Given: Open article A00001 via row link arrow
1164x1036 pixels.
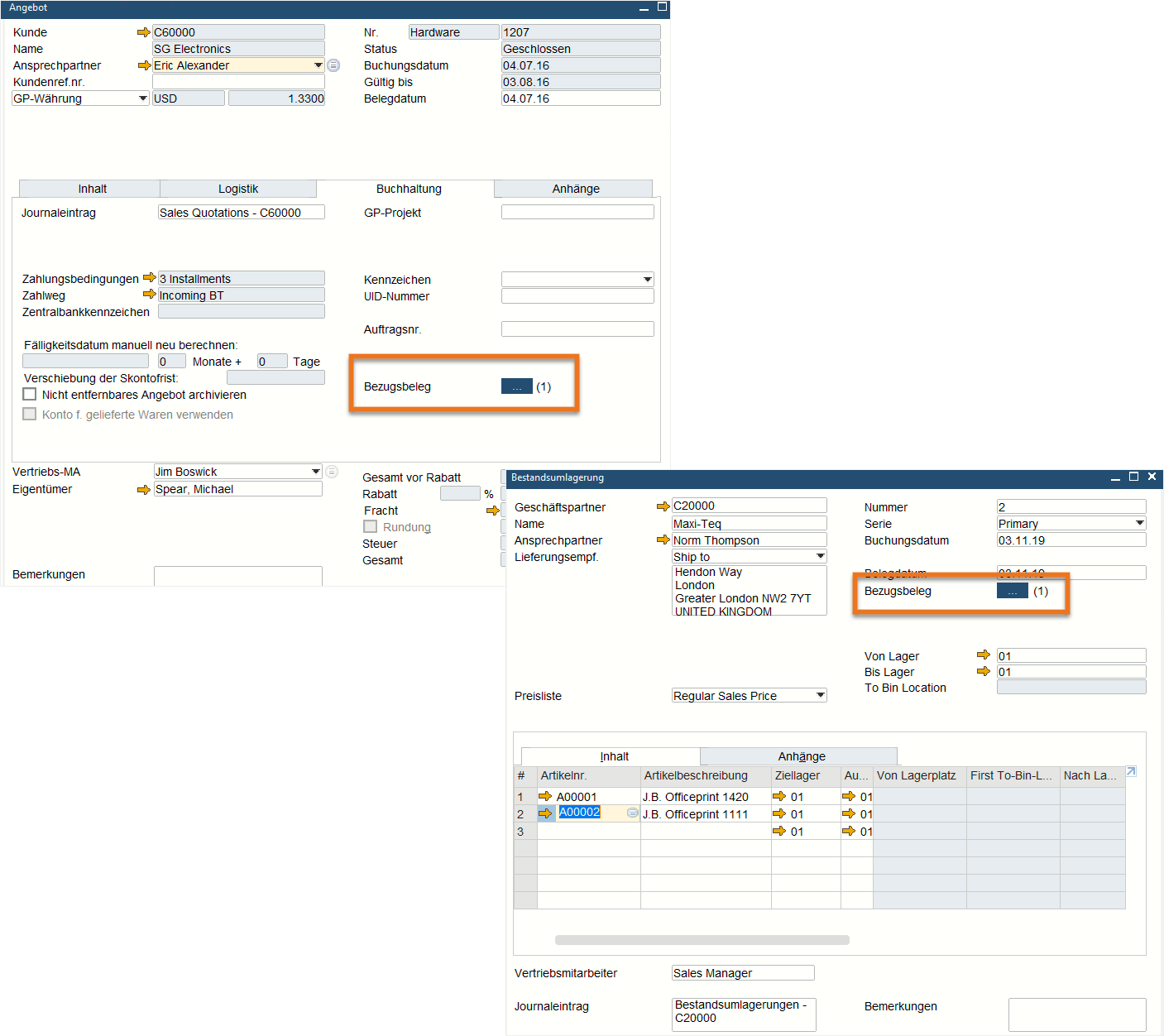Looking at the screenshot, I should pyautogui.click(x=546, y=796).
